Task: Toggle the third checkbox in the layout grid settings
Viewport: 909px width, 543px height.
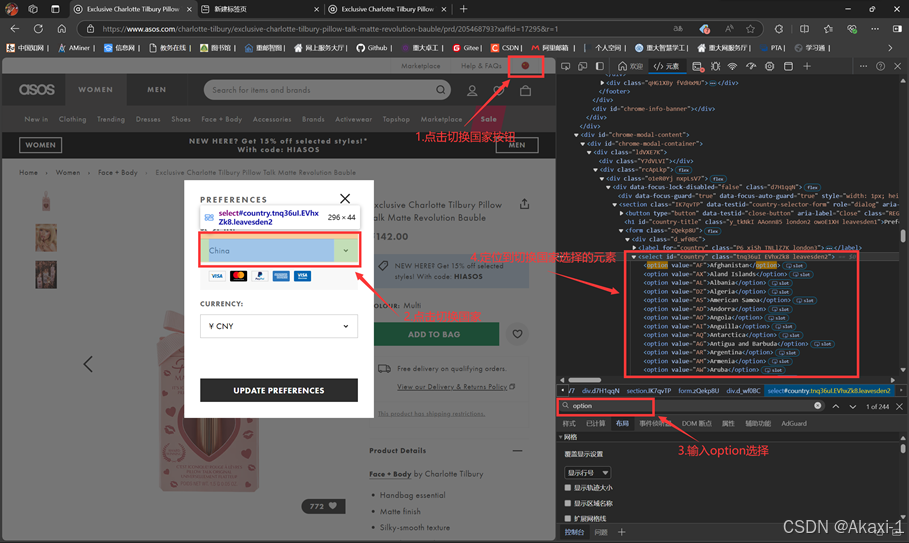Action: click(x=568, y=518)
